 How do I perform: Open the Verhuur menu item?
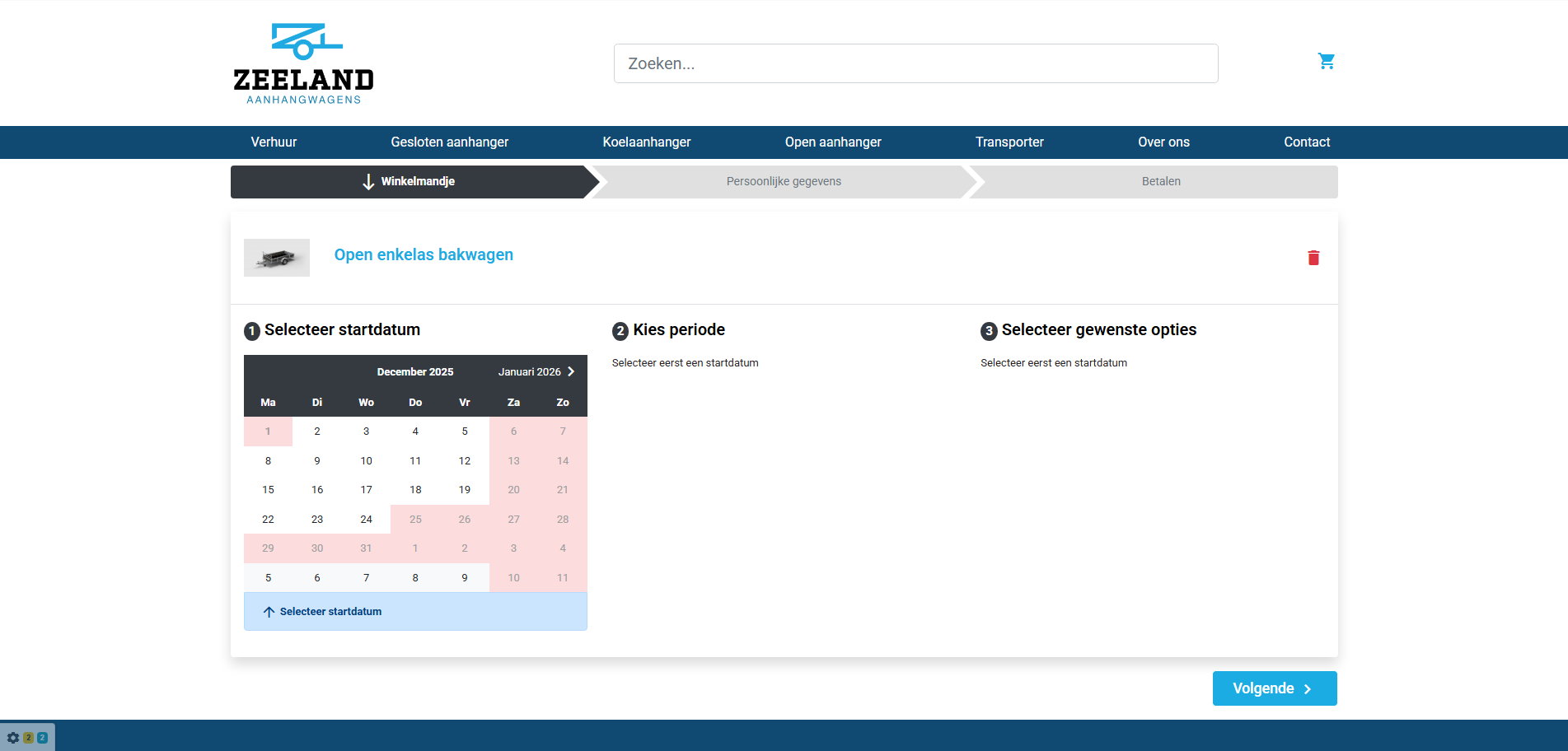coord(274,142)
